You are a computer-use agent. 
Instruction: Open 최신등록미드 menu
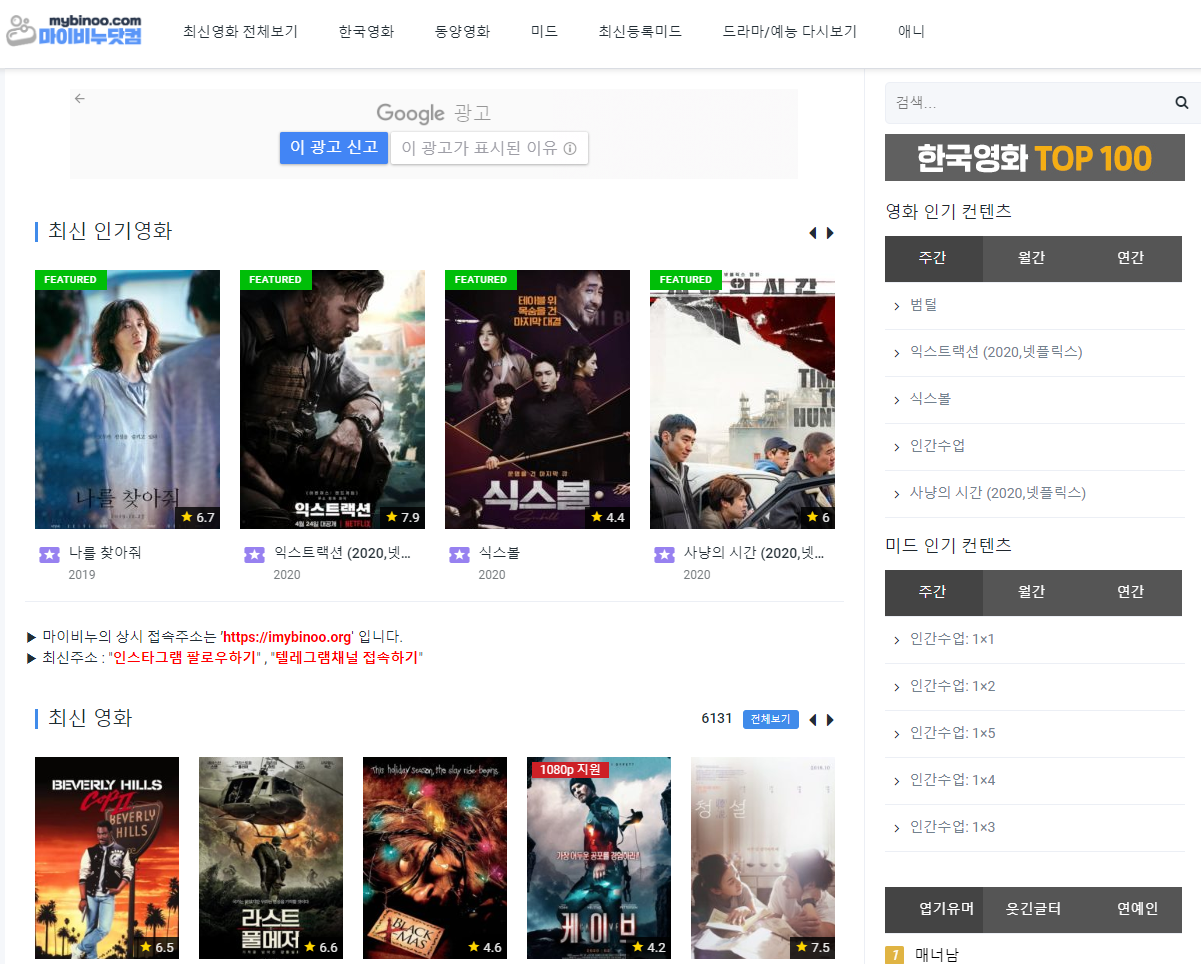tap(640, 31)
